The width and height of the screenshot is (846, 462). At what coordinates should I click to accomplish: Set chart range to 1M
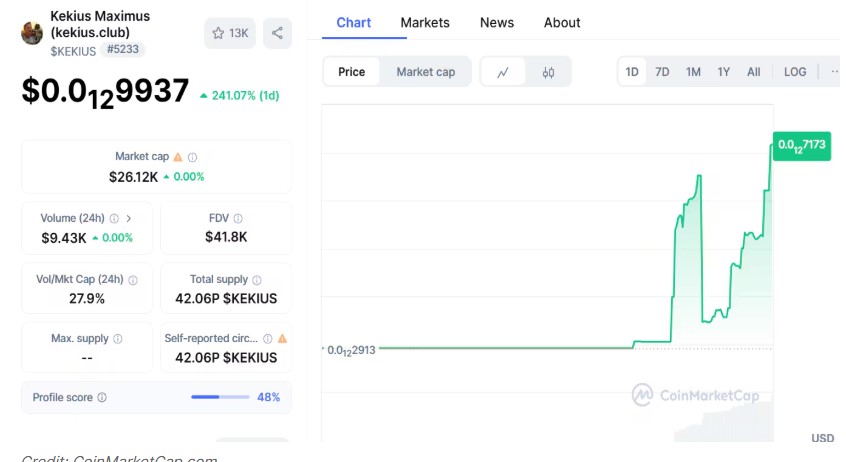pyautogui.click(x=693, y=72)
